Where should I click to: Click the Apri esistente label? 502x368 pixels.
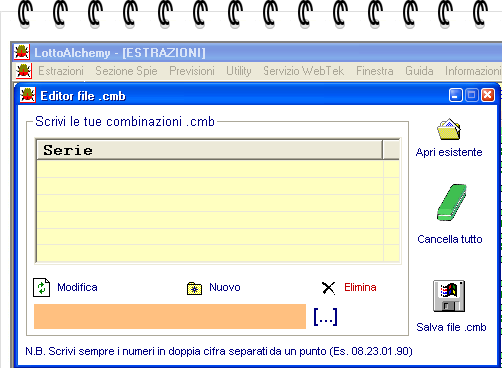(x=449, y=152)
